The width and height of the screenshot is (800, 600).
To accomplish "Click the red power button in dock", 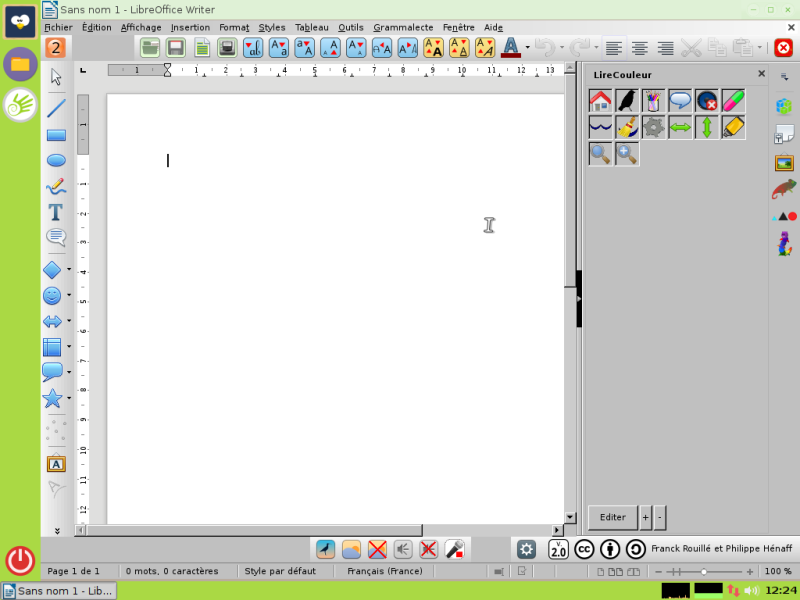I will [x=20, y=561].
